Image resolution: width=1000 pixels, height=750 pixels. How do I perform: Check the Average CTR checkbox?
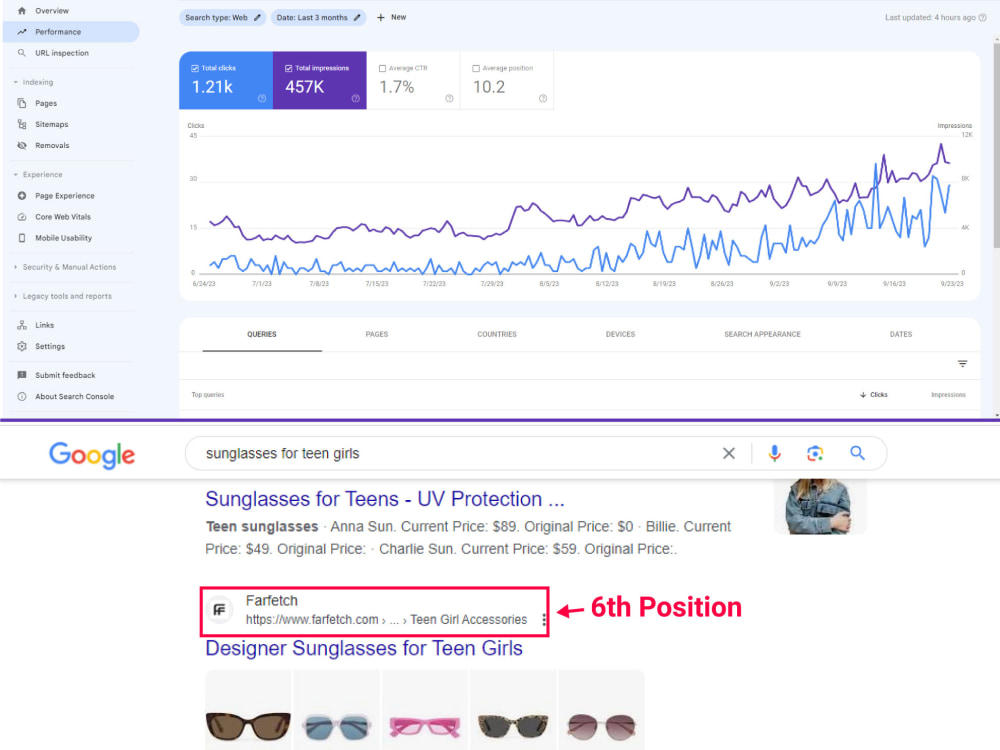point(382,68)
